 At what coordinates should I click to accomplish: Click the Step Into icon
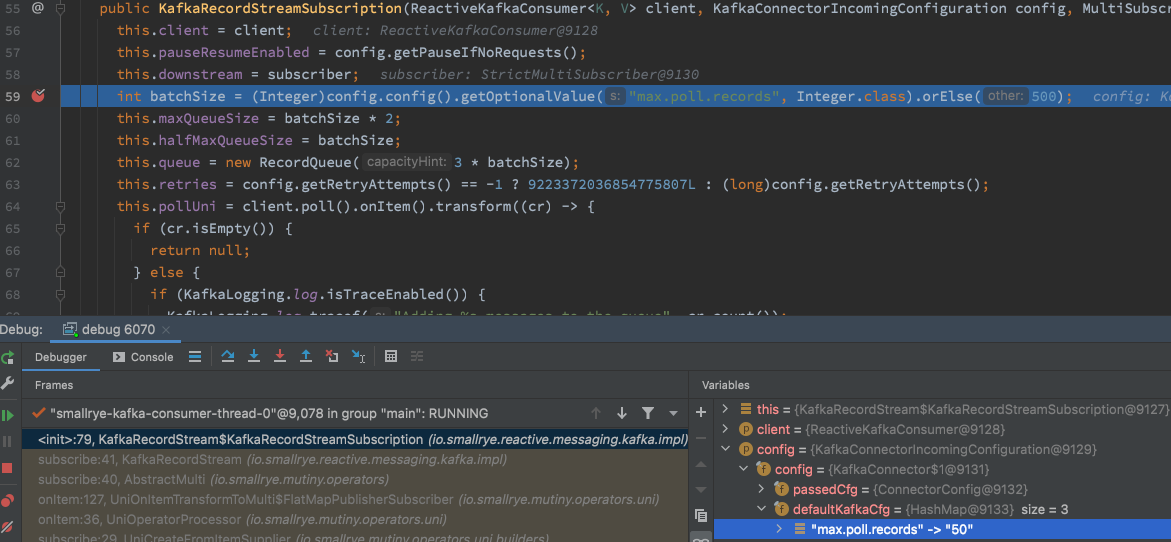click(x=254, y=357)
